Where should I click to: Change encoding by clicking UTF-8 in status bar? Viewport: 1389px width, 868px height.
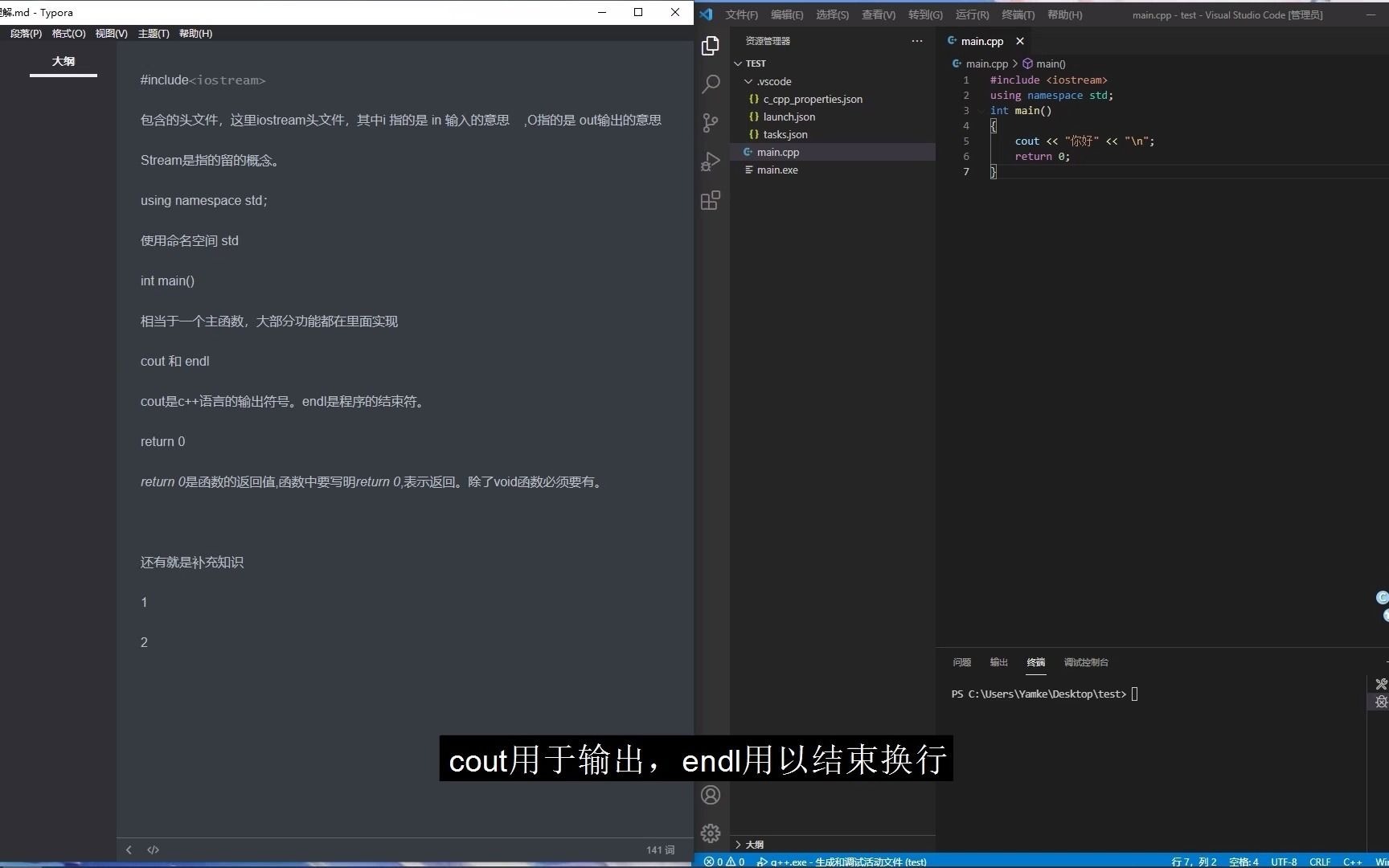click(x=1284, y=862)
